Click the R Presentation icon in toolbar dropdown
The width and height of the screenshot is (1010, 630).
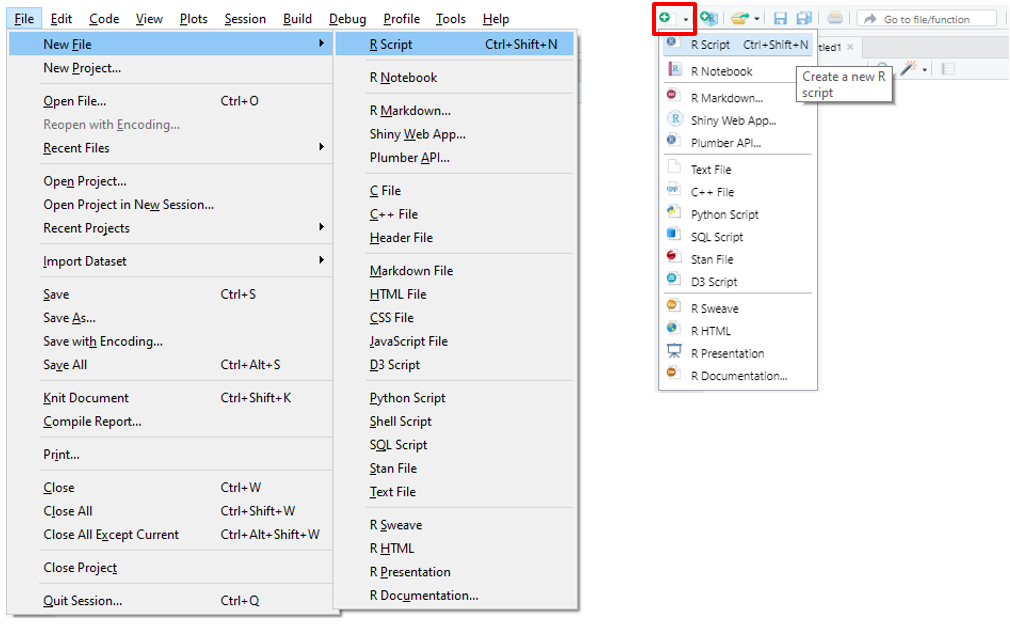[x=674, y=351]
